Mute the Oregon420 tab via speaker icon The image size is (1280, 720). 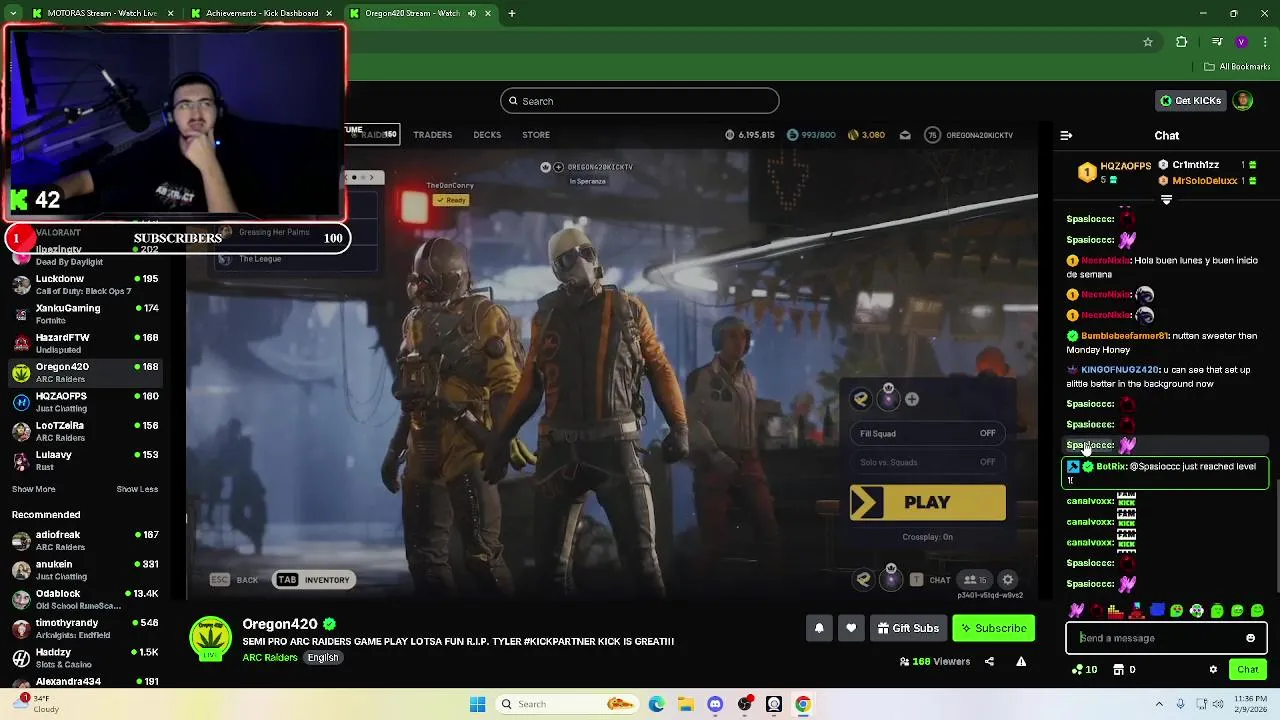[x=471, y=14]
